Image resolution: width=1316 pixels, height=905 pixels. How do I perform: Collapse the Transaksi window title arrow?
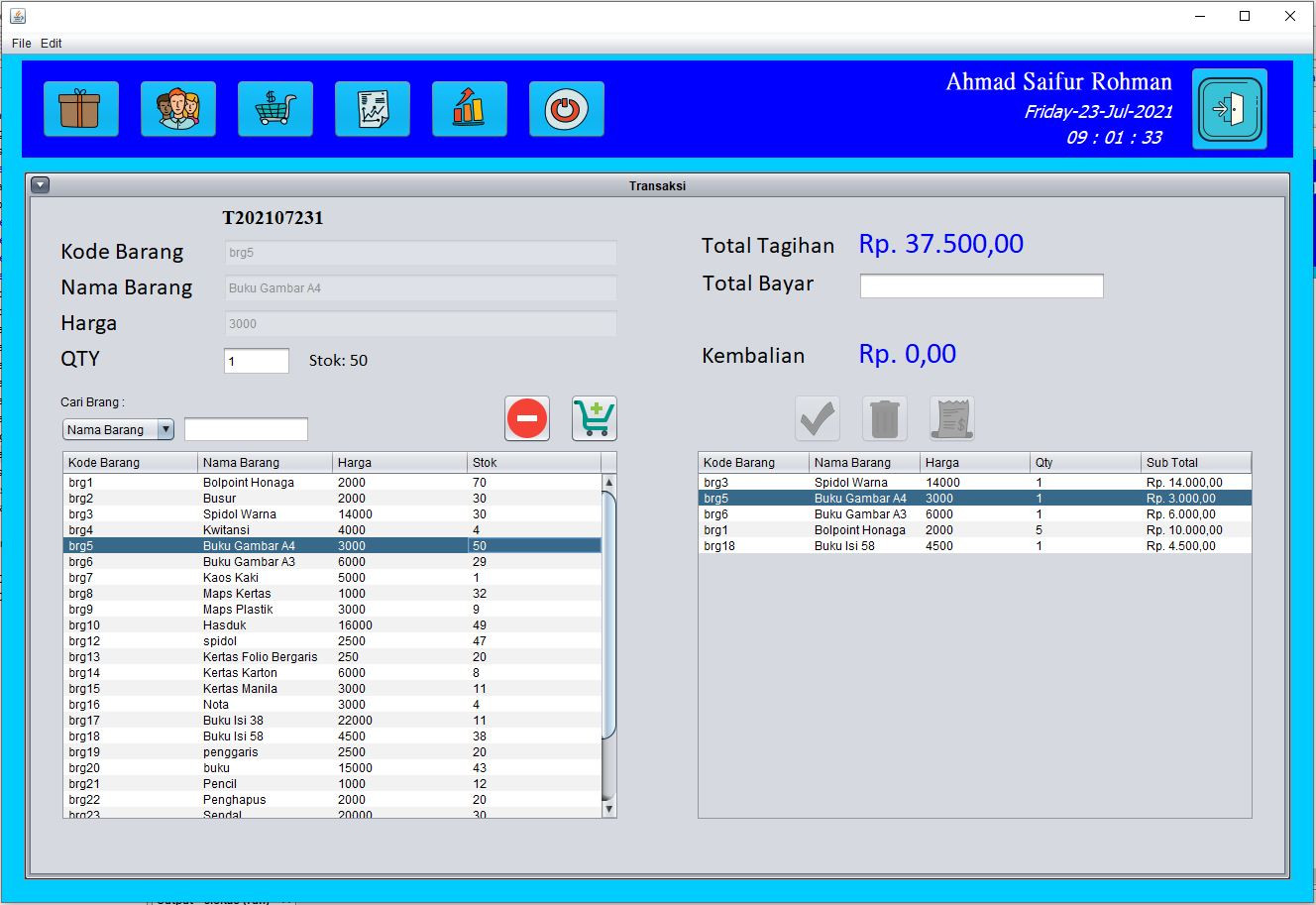pyautogui.click(x=40, y=185)
